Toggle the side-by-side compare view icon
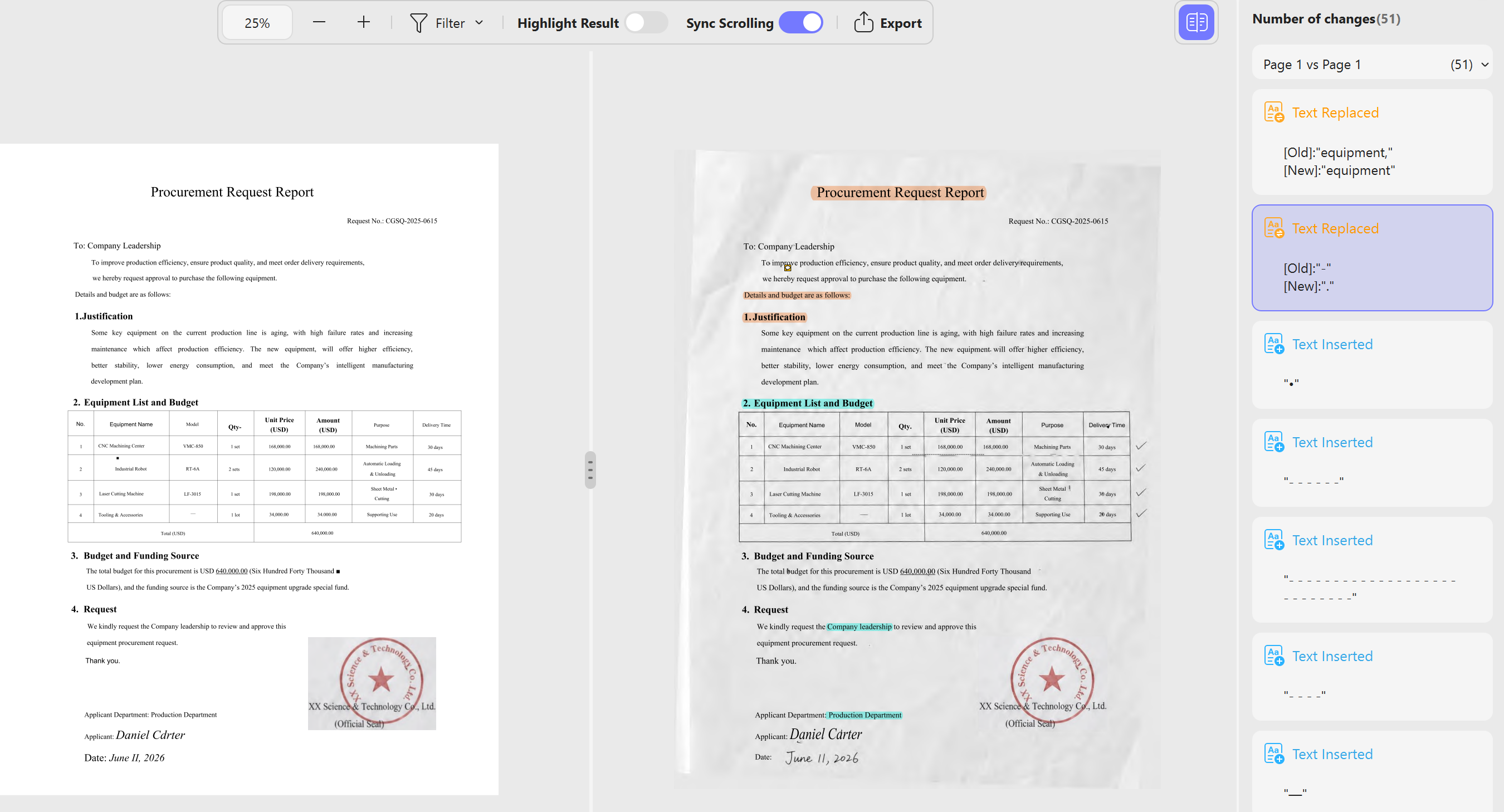The width and height of the screenshot is (1504, 812). pos(1197,22)
